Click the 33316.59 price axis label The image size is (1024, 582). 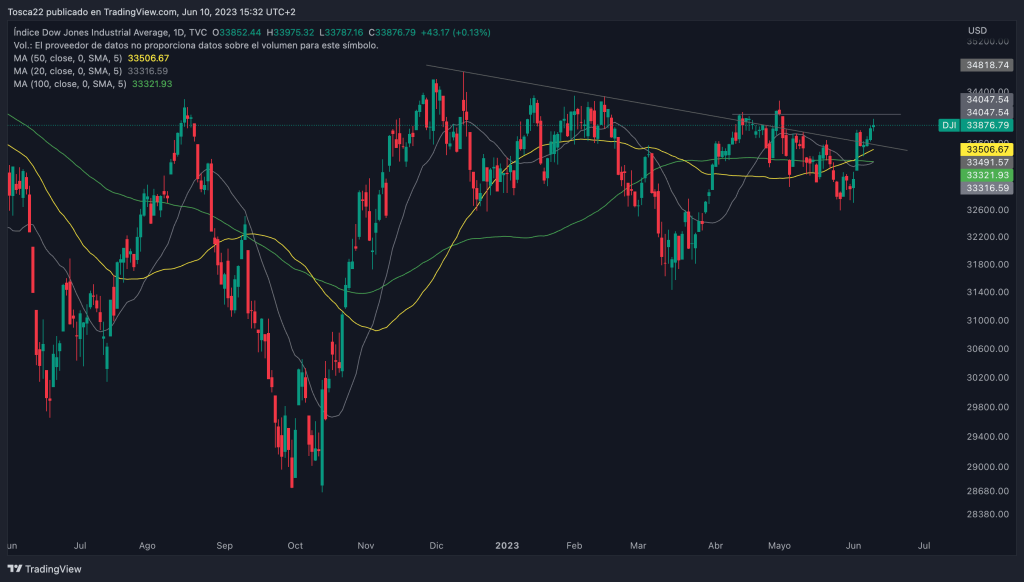pyautogui.click(x=986, y=187)
